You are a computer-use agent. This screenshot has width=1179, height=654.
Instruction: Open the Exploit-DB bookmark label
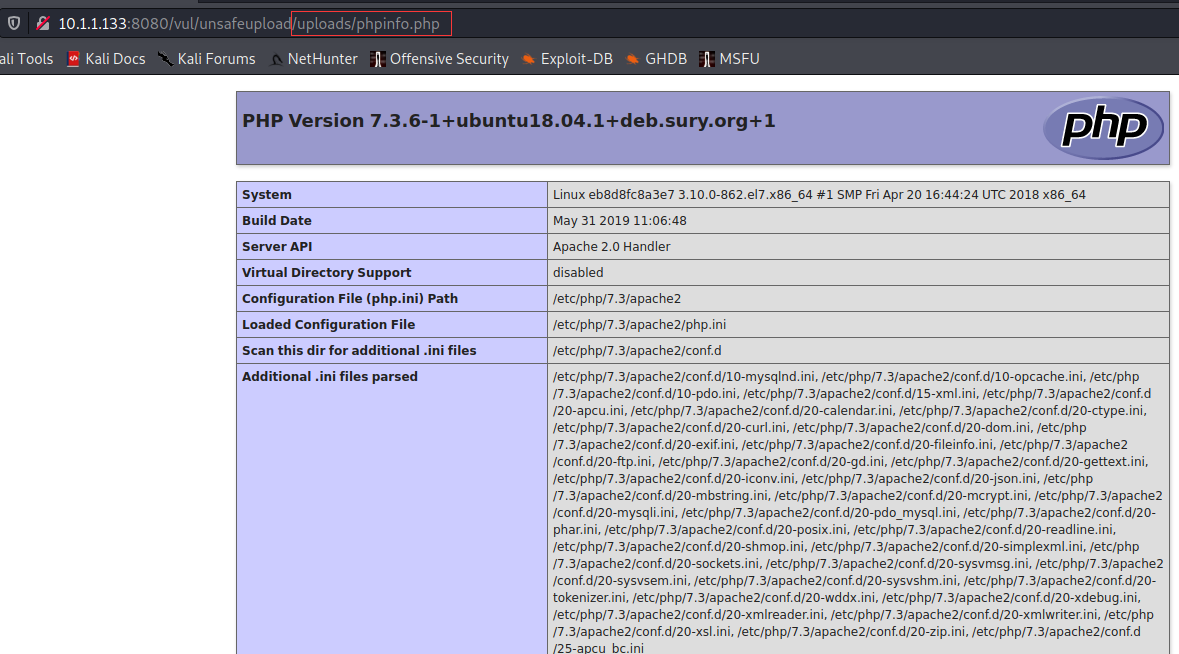(x=577, y=59)
